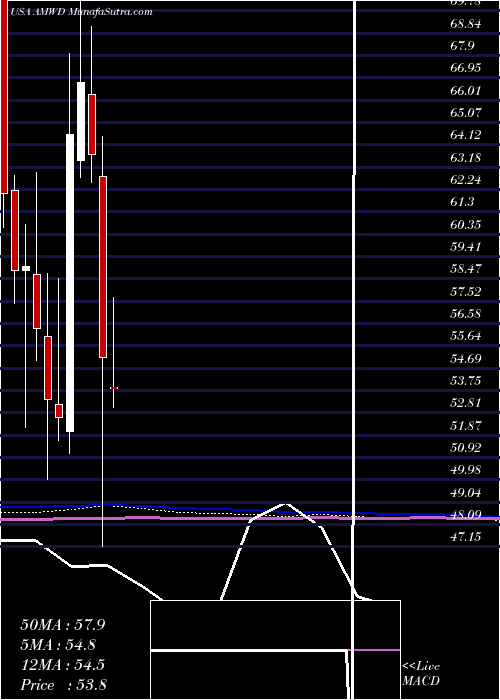Click the 50.92 price axis label
Viewport: 500px width, 700px height.
(x=466, y=448)
